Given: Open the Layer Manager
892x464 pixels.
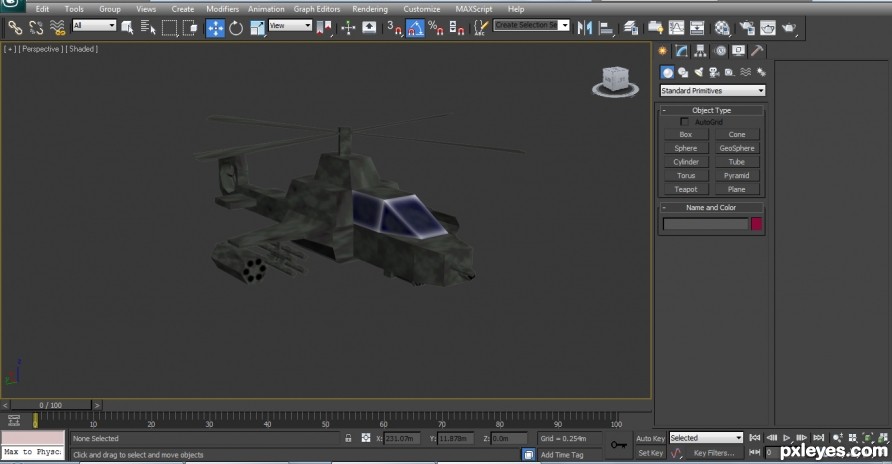Looking at the screenshot, I should tap(630, 27).
